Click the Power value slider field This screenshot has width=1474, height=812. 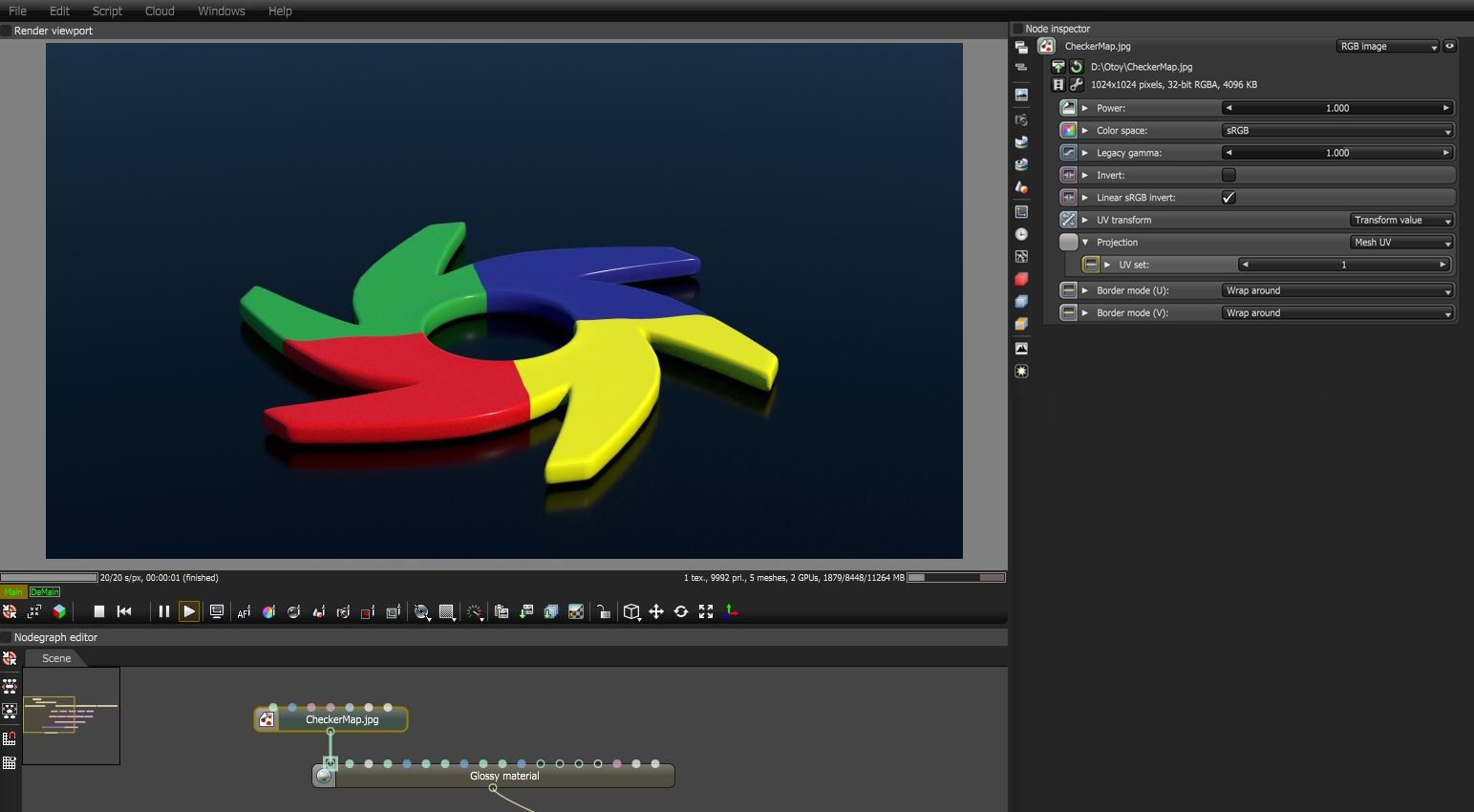(1337, 108)
